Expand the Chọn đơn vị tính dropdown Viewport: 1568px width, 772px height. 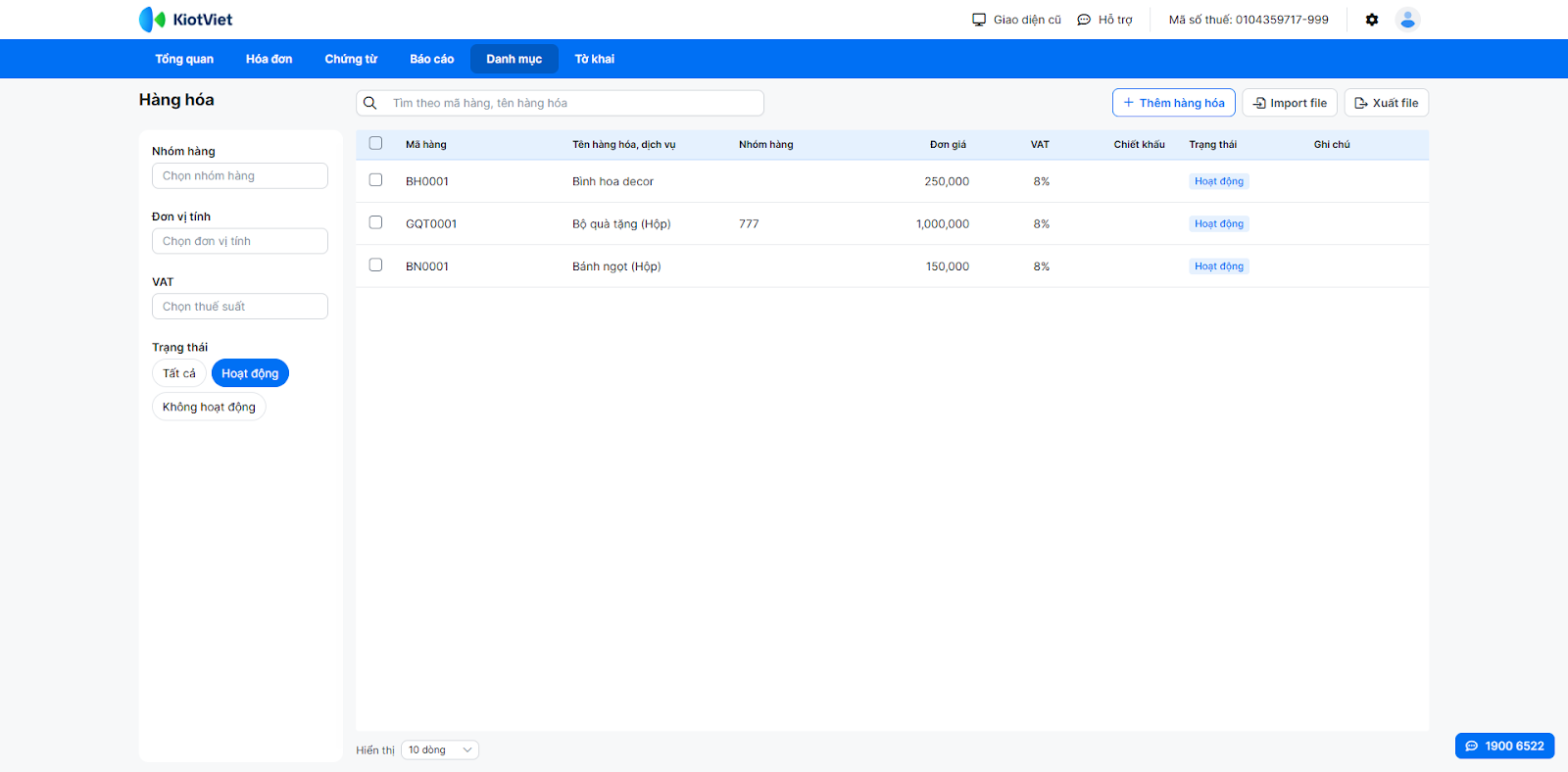[239, 241]
